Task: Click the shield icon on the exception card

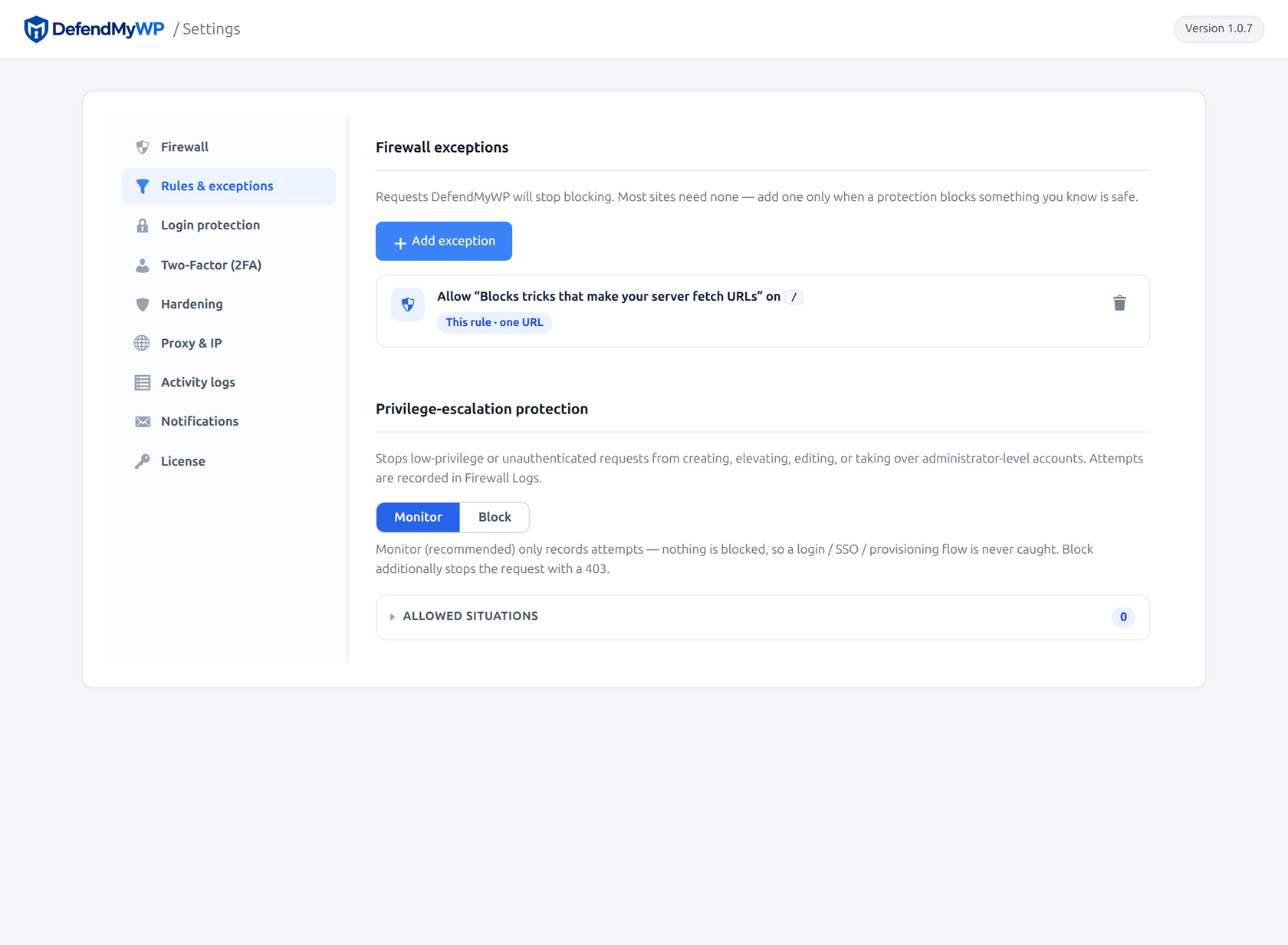Action: (408, 305)
